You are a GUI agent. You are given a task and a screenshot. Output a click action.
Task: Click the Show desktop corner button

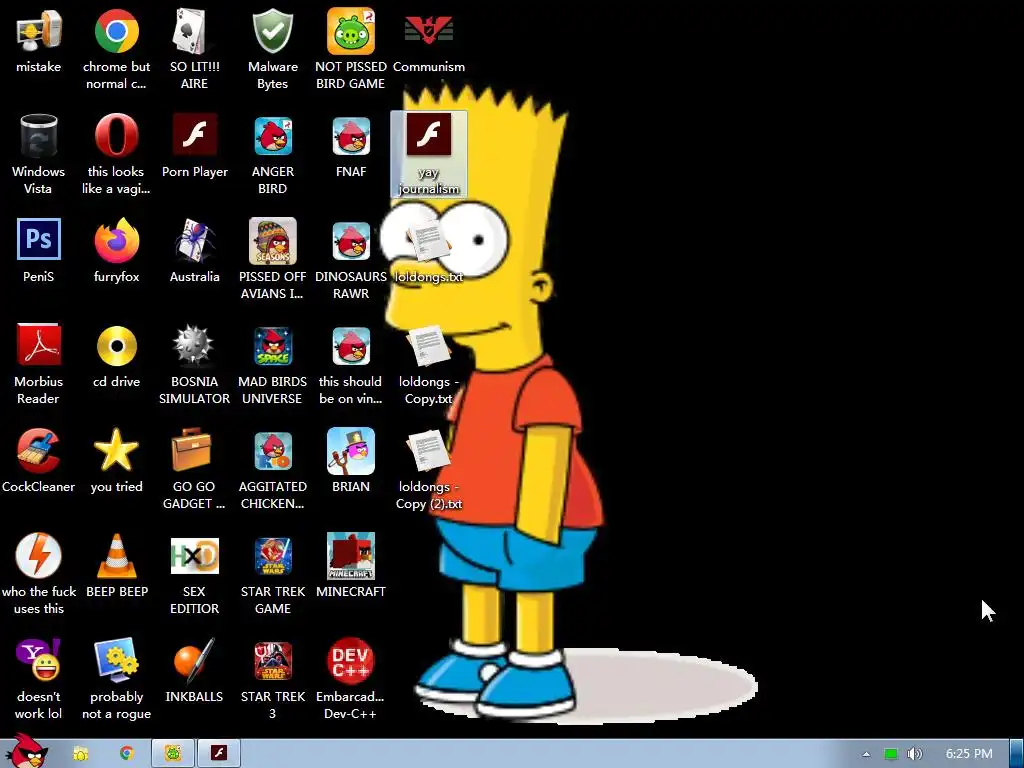tap(1017, 754)
